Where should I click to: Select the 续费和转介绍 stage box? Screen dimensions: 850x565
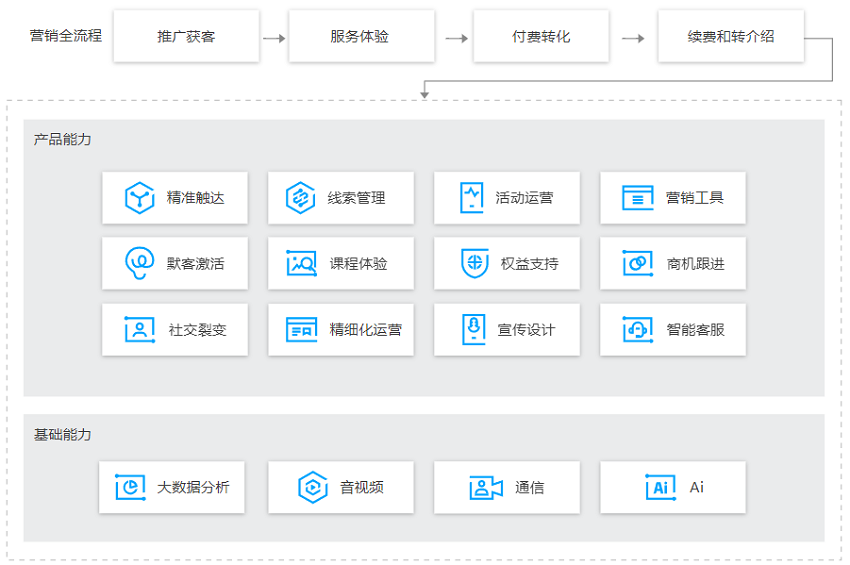[731, 36]
